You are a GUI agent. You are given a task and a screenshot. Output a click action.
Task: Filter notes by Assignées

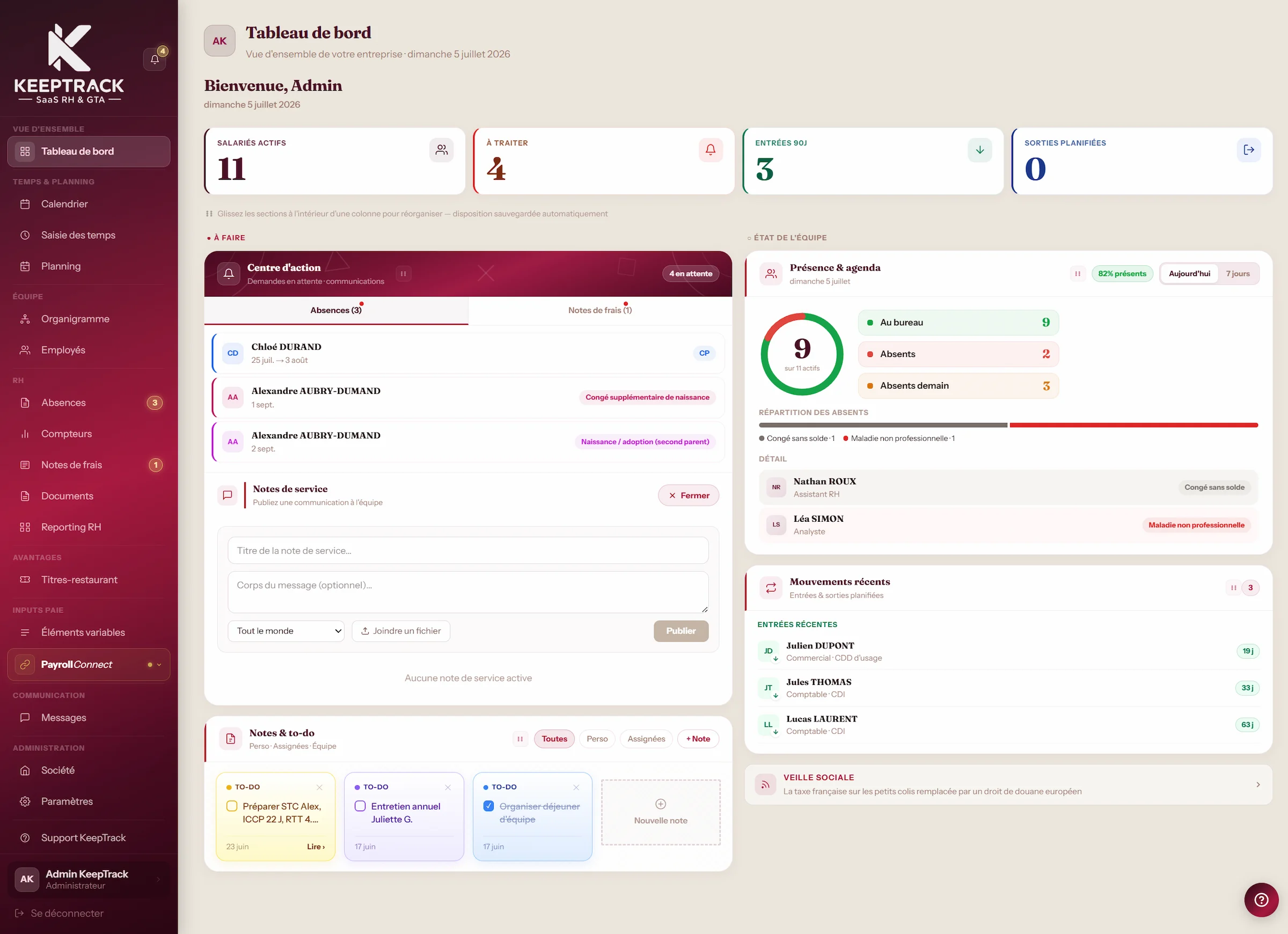point(646,739)
